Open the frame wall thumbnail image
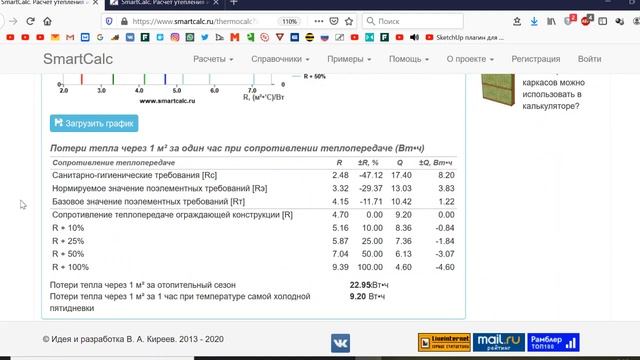The height and width of the screenshot is (360, 640). [x=498, y=89]
